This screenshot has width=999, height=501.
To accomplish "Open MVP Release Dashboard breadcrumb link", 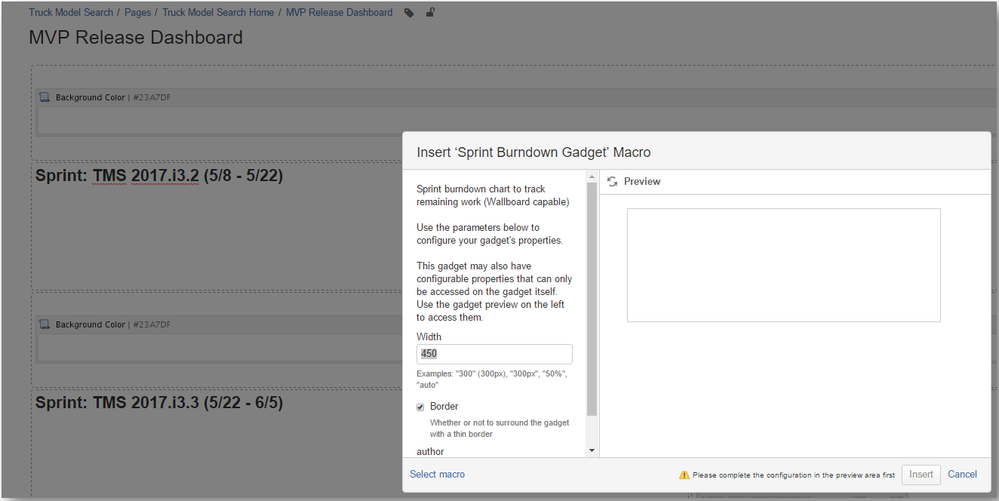I will coord(339,13).
